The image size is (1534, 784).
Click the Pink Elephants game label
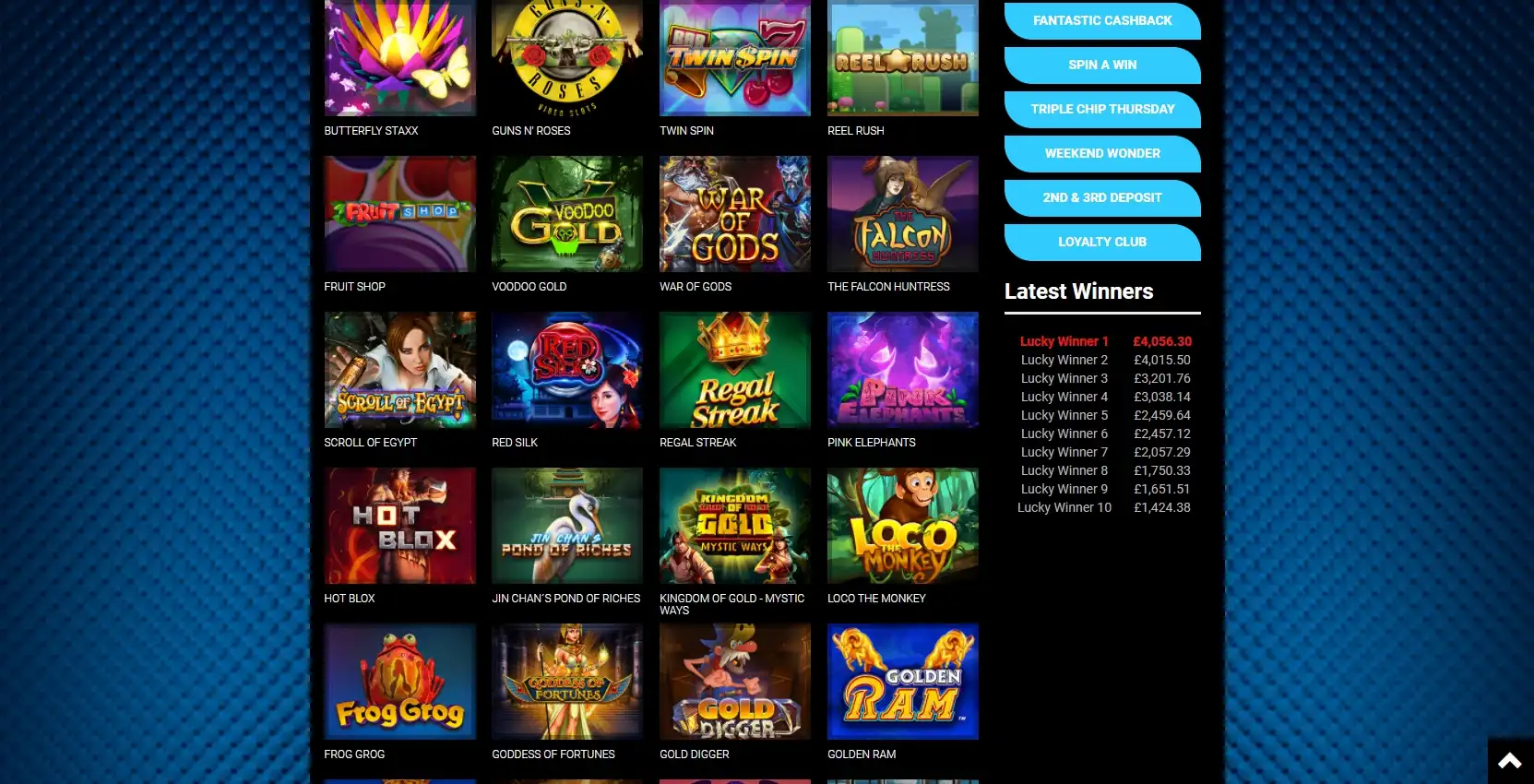click(871, 443)
